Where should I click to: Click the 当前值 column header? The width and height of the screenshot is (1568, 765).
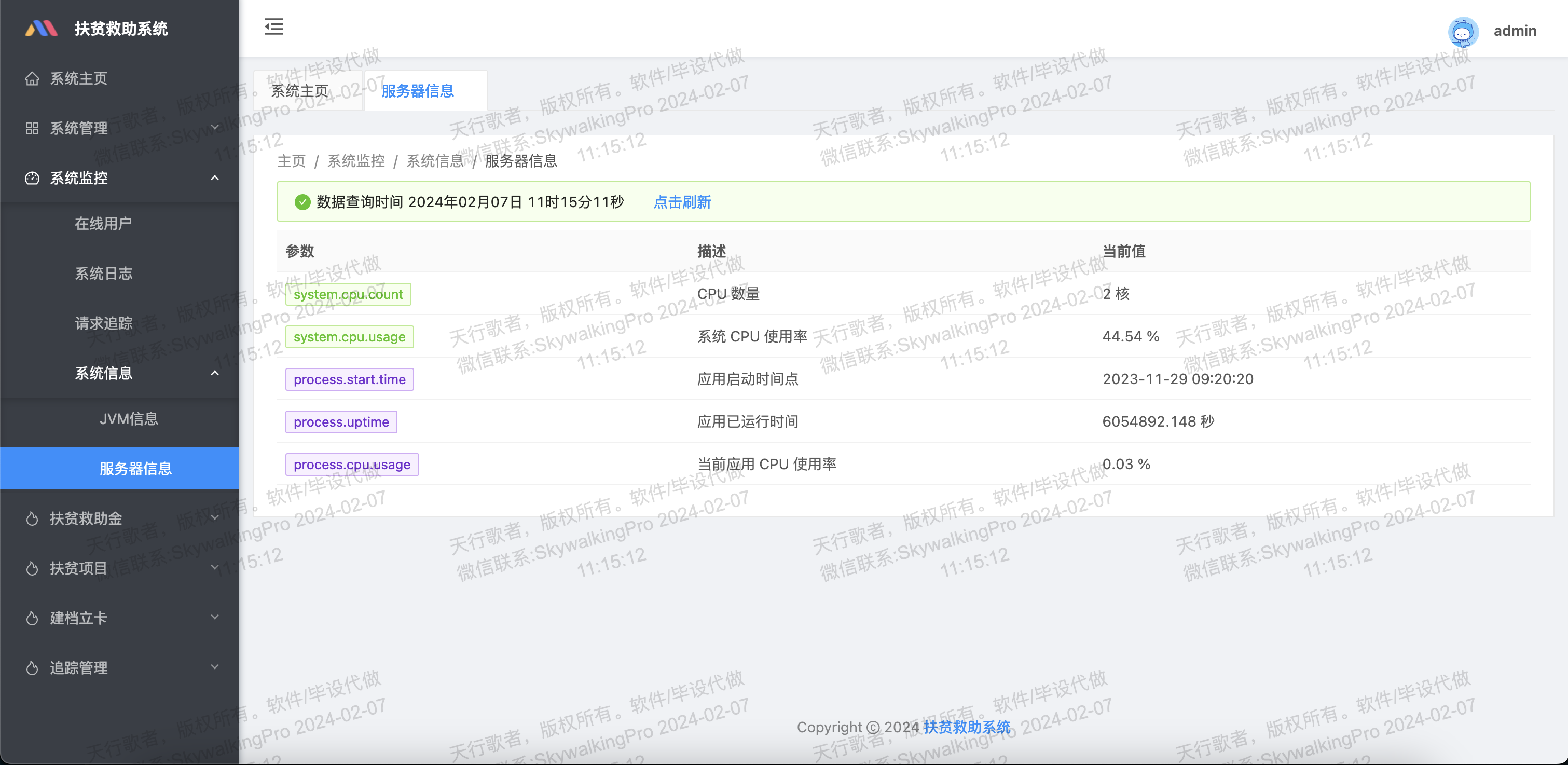point(1124,252)
